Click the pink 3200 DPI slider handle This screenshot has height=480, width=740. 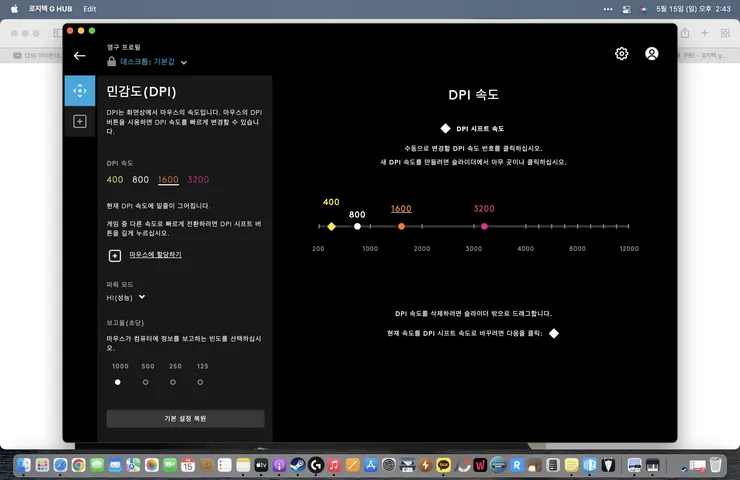pyautogui.click(x=484, y=227)
